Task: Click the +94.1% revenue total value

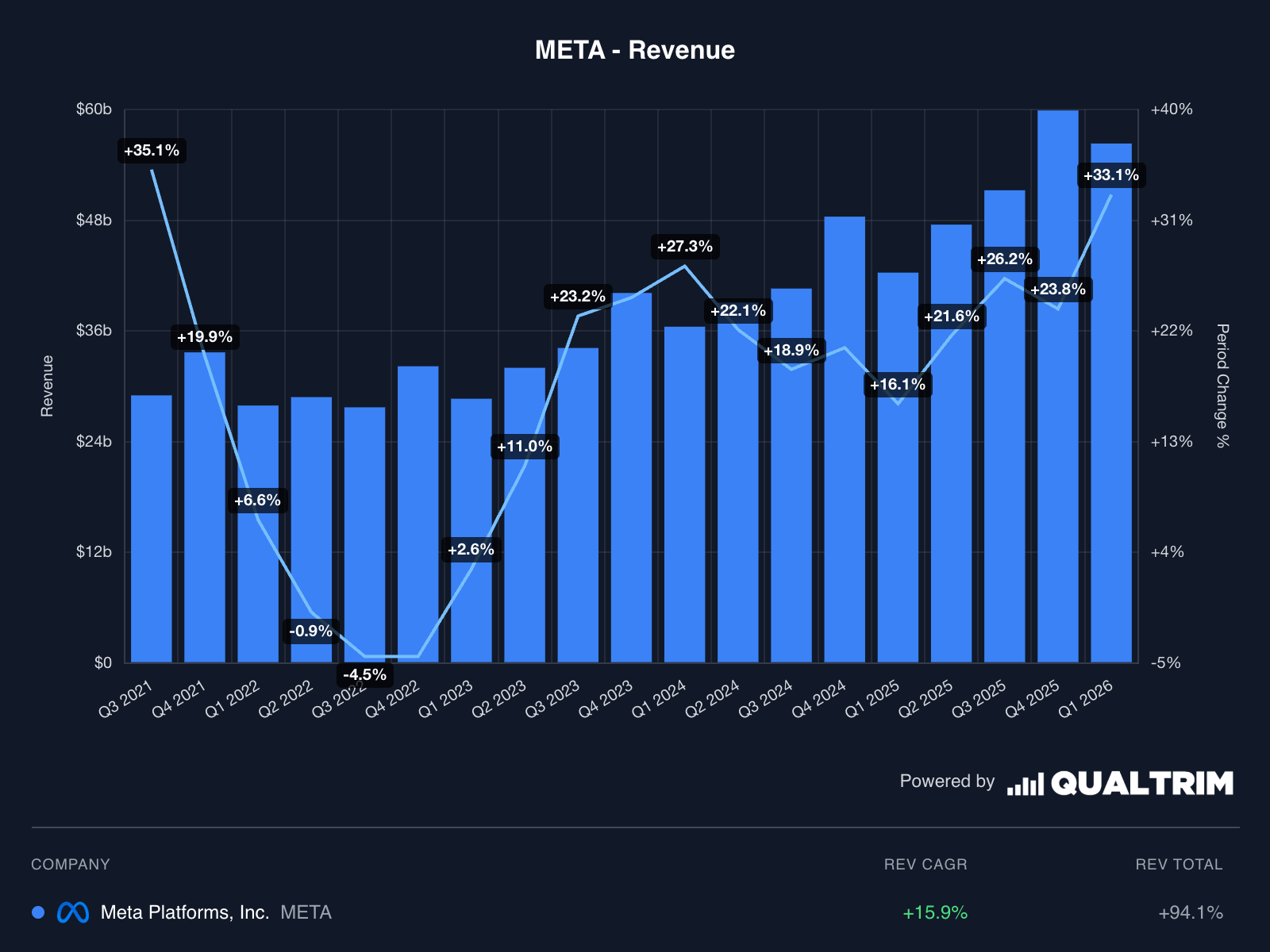Action: pos(1191,912)
